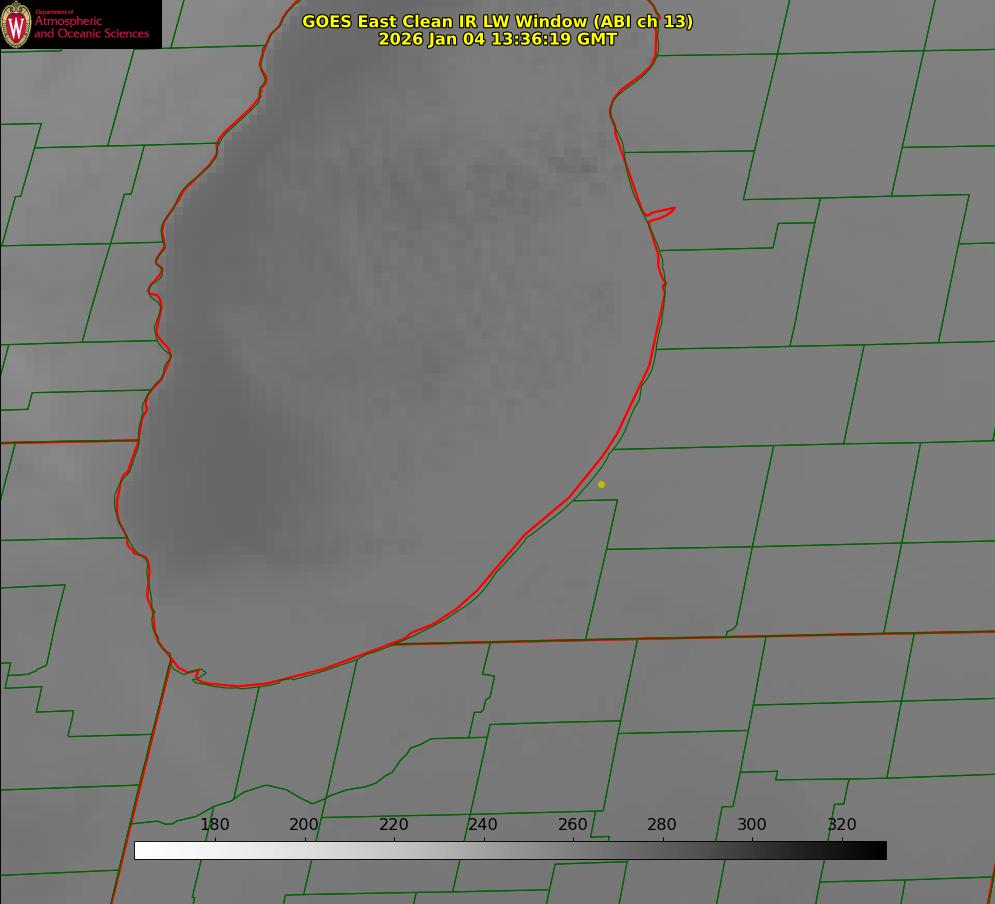Click the 200 tick label on colorbar
Screen dimensions: 995x904
point(304,825)
